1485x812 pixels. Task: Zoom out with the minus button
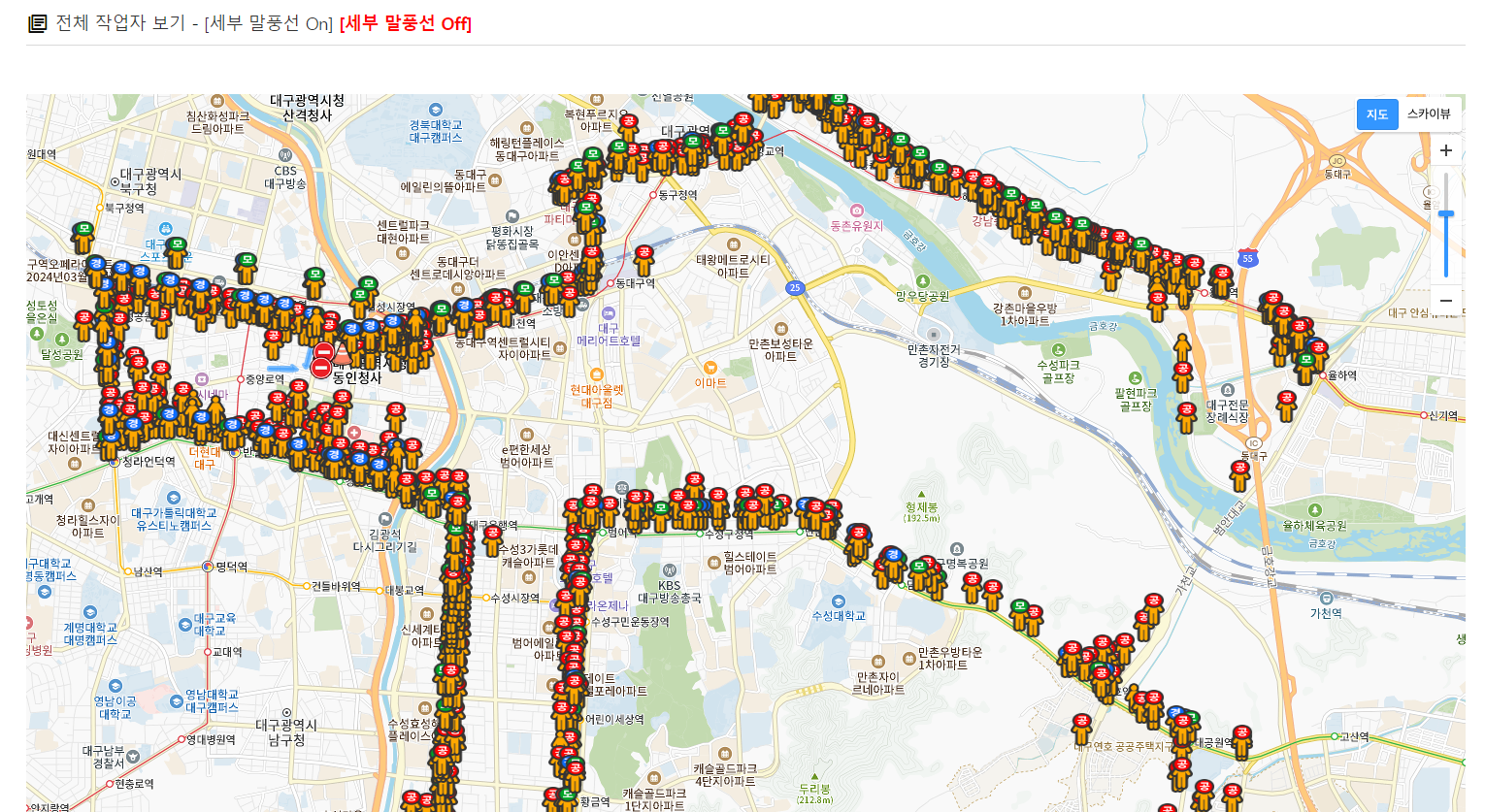(x=1445, y=300)
